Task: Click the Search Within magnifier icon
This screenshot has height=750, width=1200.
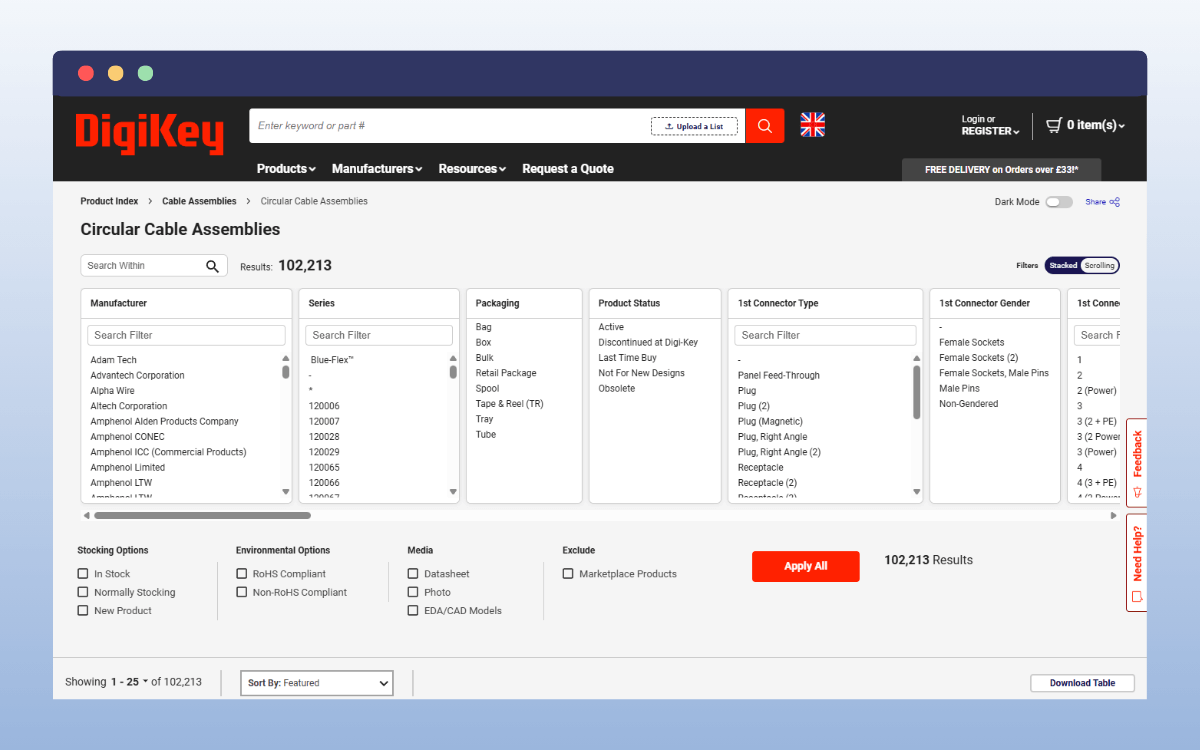Action: 212,266
